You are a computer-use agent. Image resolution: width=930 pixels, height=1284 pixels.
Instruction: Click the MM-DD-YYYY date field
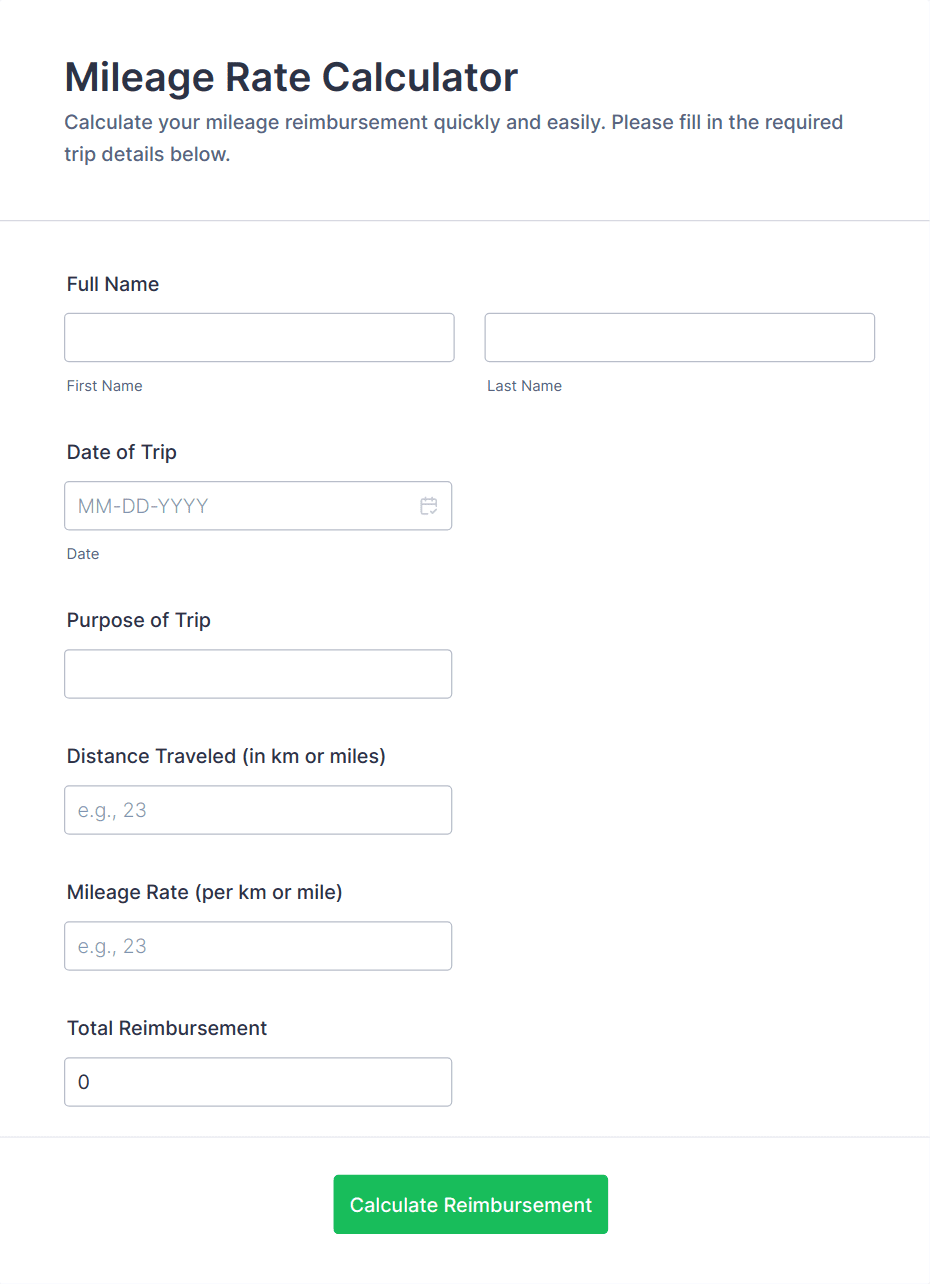240,506
